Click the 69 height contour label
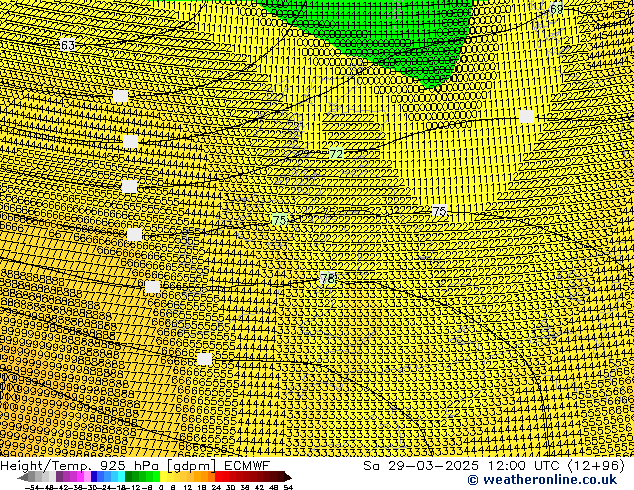The height and width of the screenshot is (490, 634). [x=557, y=8]
